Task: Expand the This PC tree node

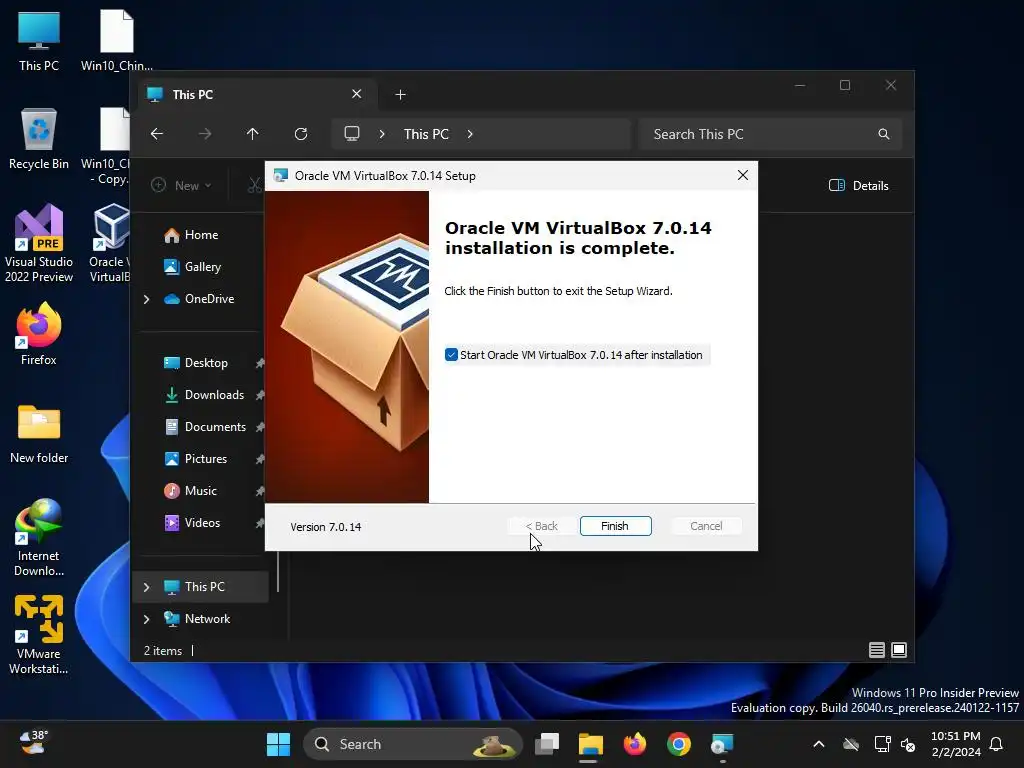Action: (x=146, y=587)
